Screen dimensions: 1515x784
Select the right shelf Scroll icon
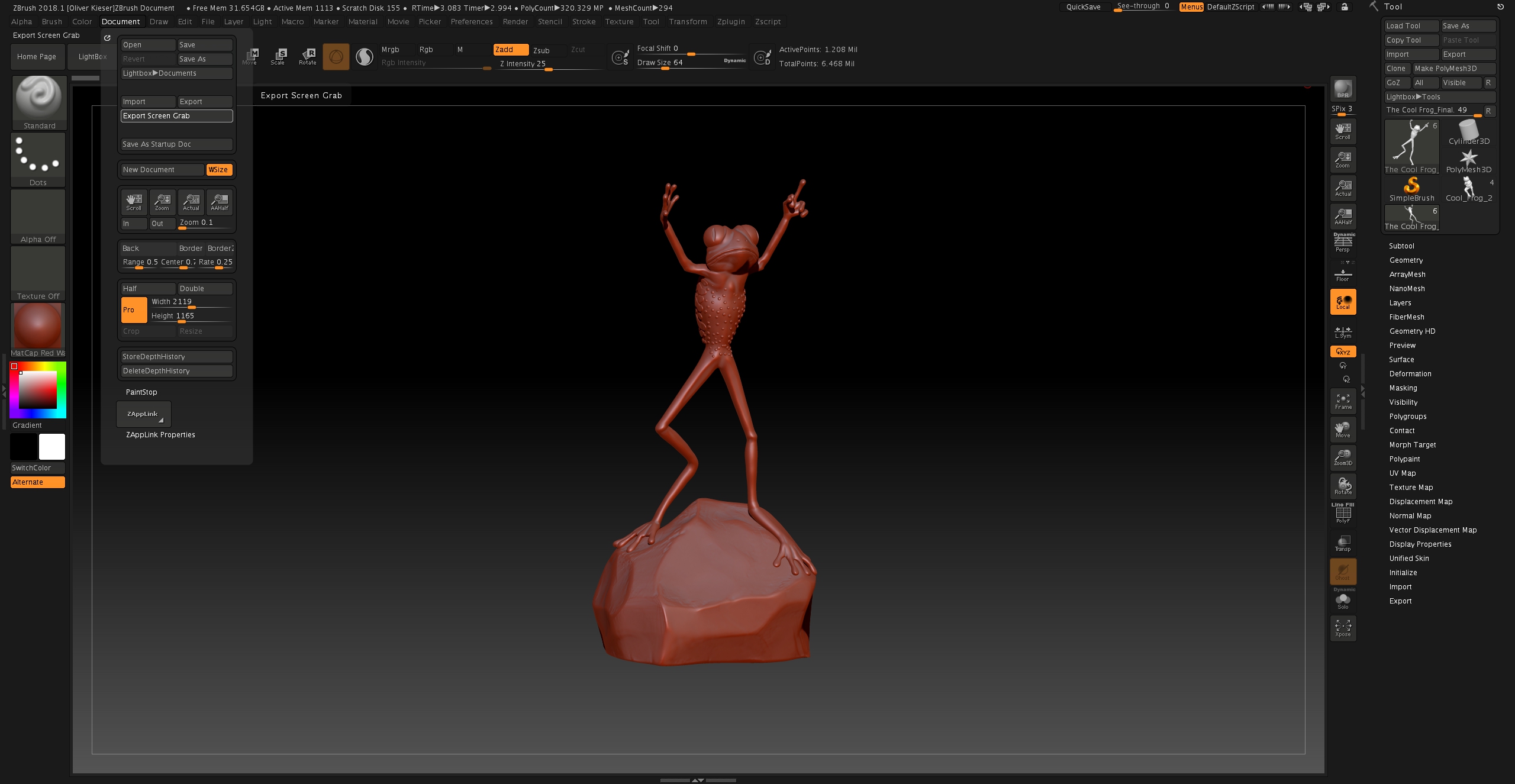click(x=1343, y=131)
